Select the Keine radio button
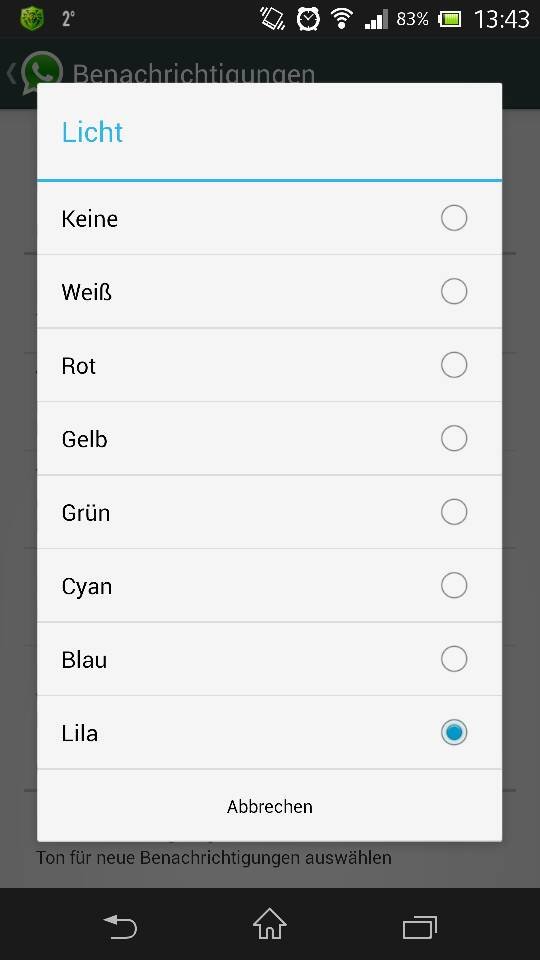This screenshot has height=960, width=540. pyautogui.click(x=454, y=218)
